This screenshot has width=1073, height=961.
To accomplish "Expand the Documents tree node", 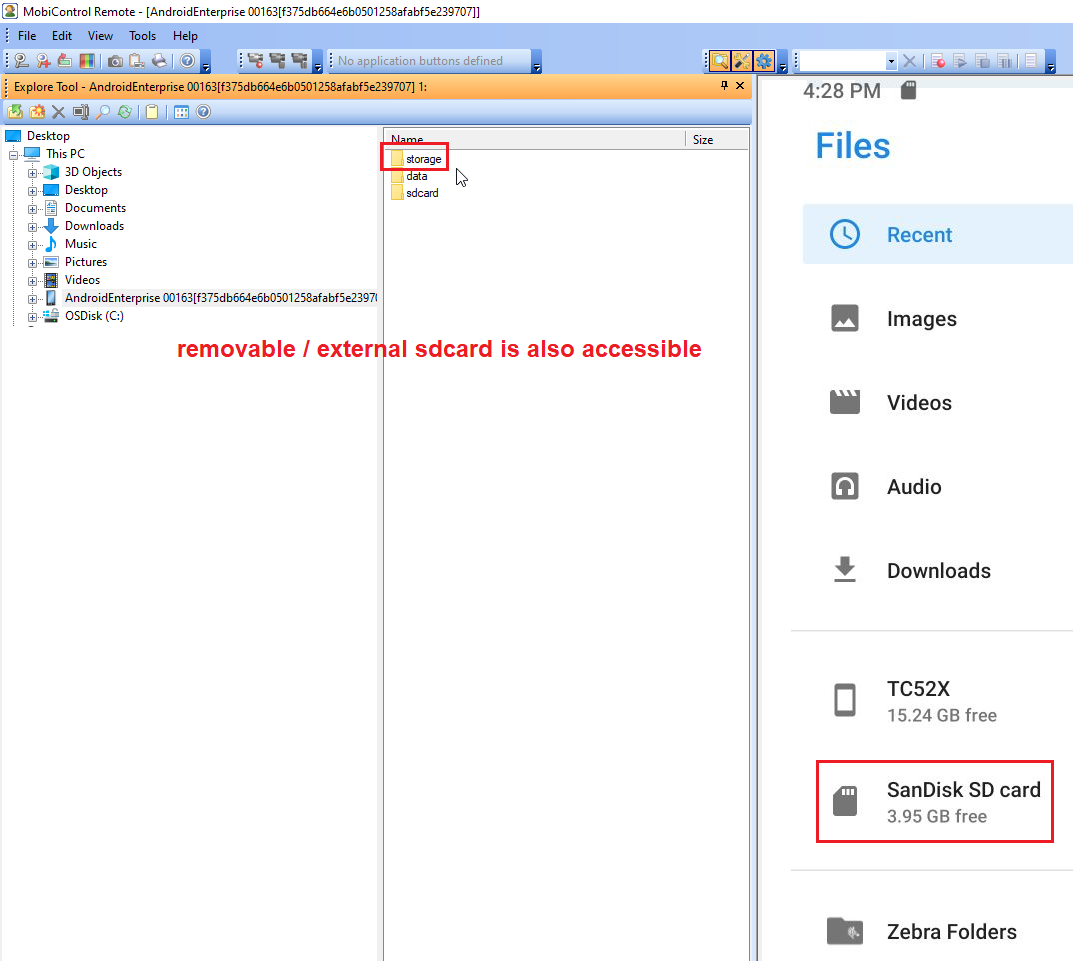I will (32, 209).
